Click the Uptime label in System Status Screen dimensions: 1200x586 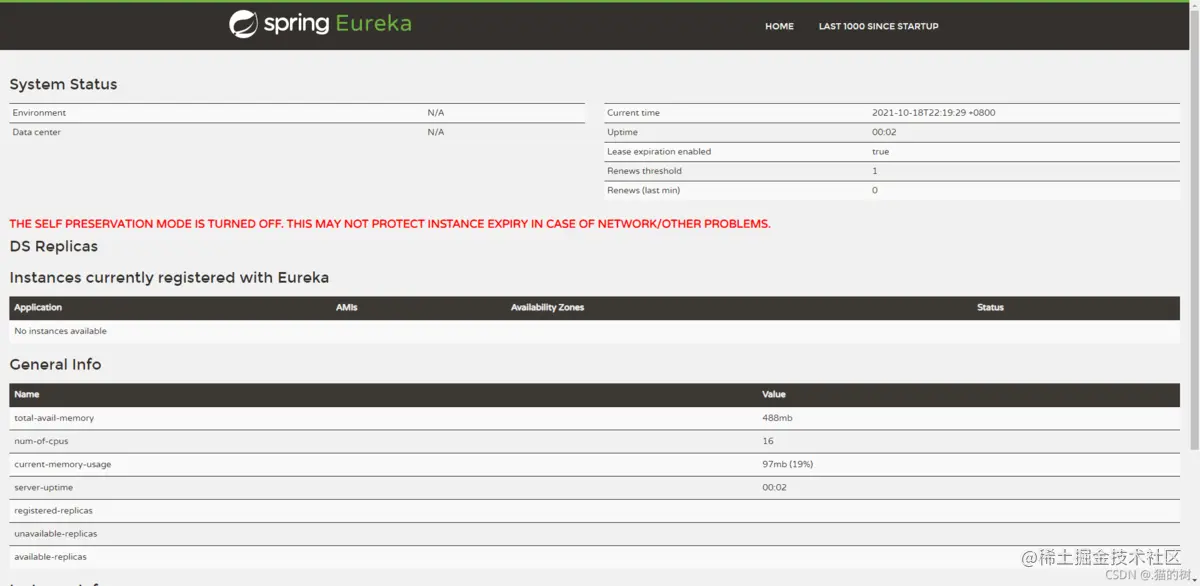click(x=622, y=132)
